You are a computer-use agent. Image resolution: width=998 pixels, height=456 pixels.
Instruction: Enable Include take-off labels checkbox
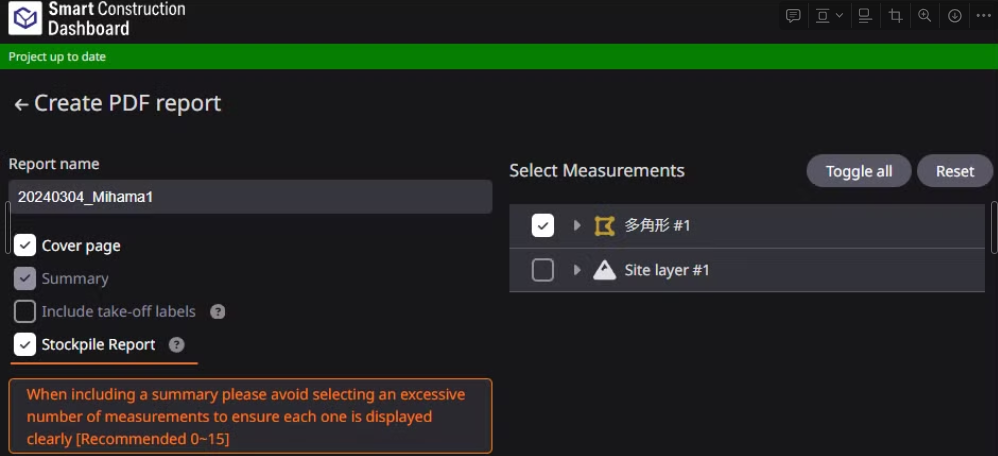[25, 311]
